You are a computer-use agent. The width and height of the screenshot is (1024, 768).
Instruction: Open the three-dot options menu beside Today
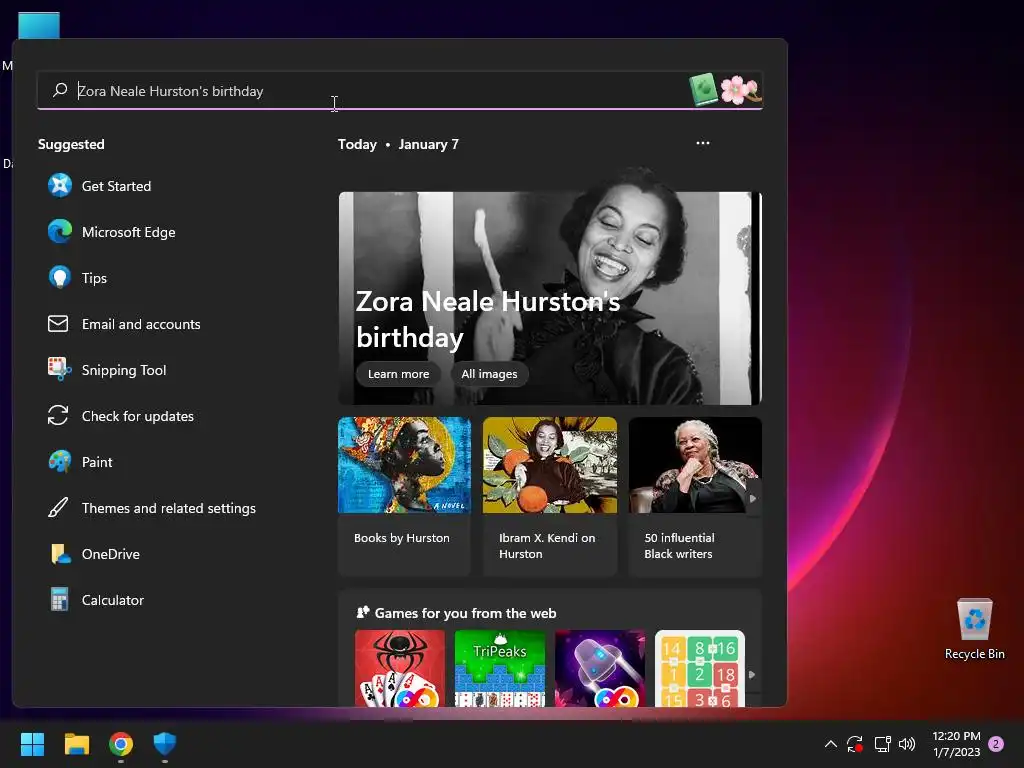tap(703, 143)
